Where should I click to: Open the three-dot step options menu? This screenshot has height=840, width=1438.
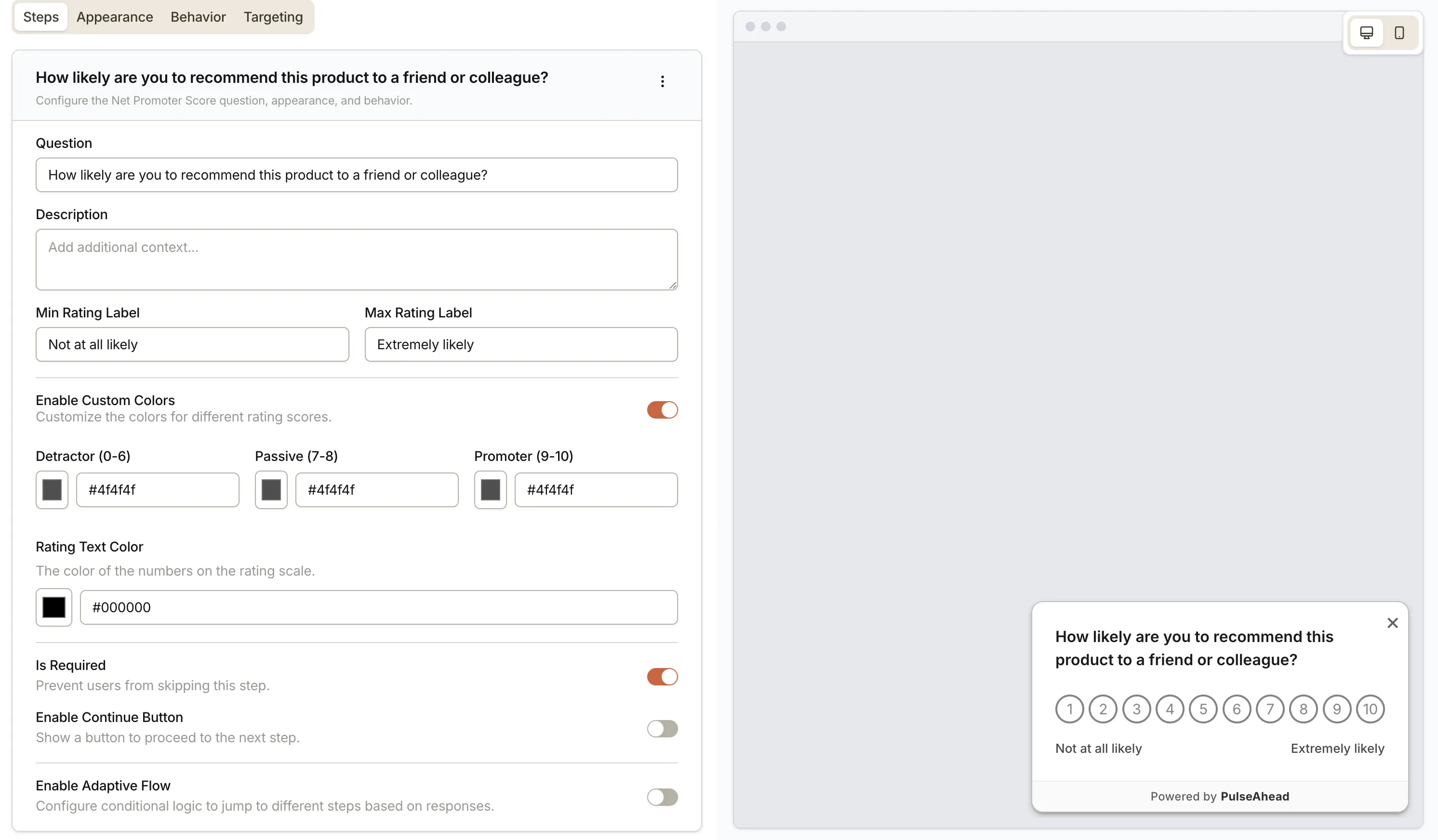(x=662, y=81)
